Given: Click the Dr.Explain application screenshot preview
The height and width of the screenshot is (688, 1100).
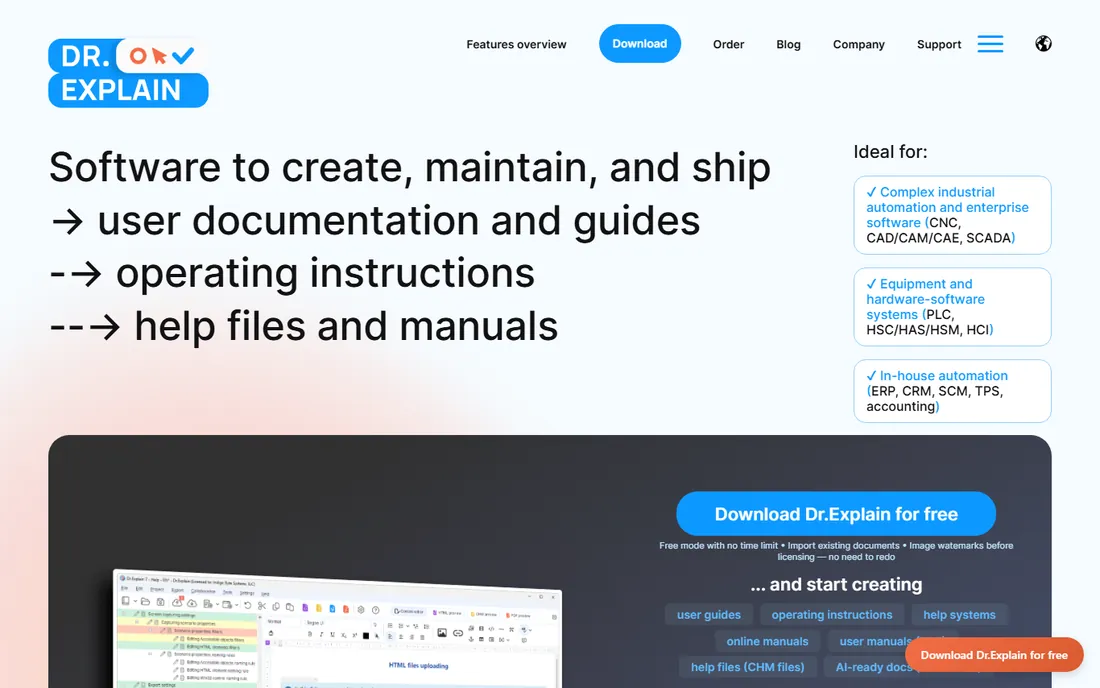Looking at the screenshot, I should pos(337,628).
